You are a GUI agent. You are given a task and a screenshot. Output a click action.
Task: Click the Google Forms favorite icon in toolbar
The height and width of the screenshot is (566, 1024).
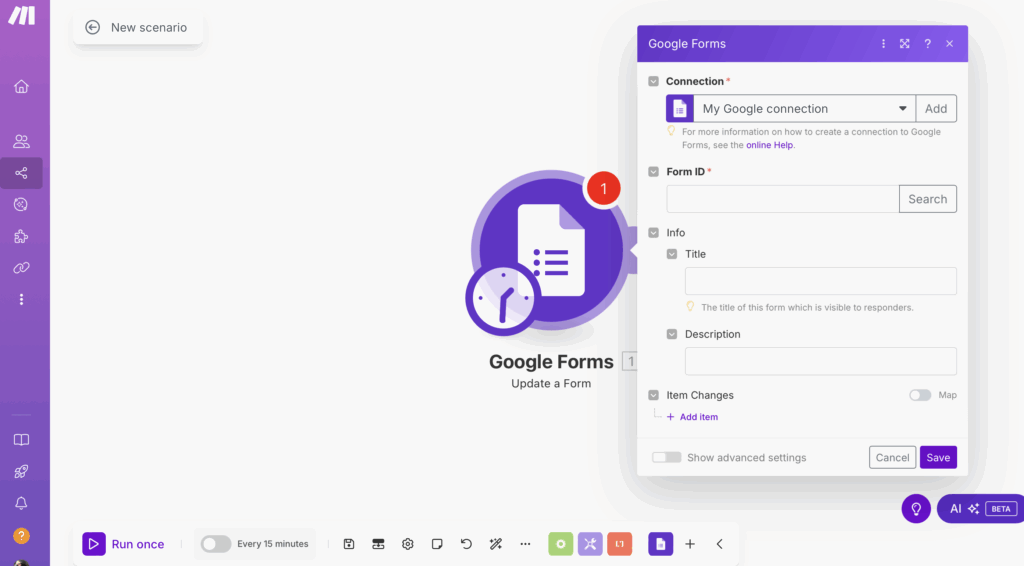coord(660,544)
